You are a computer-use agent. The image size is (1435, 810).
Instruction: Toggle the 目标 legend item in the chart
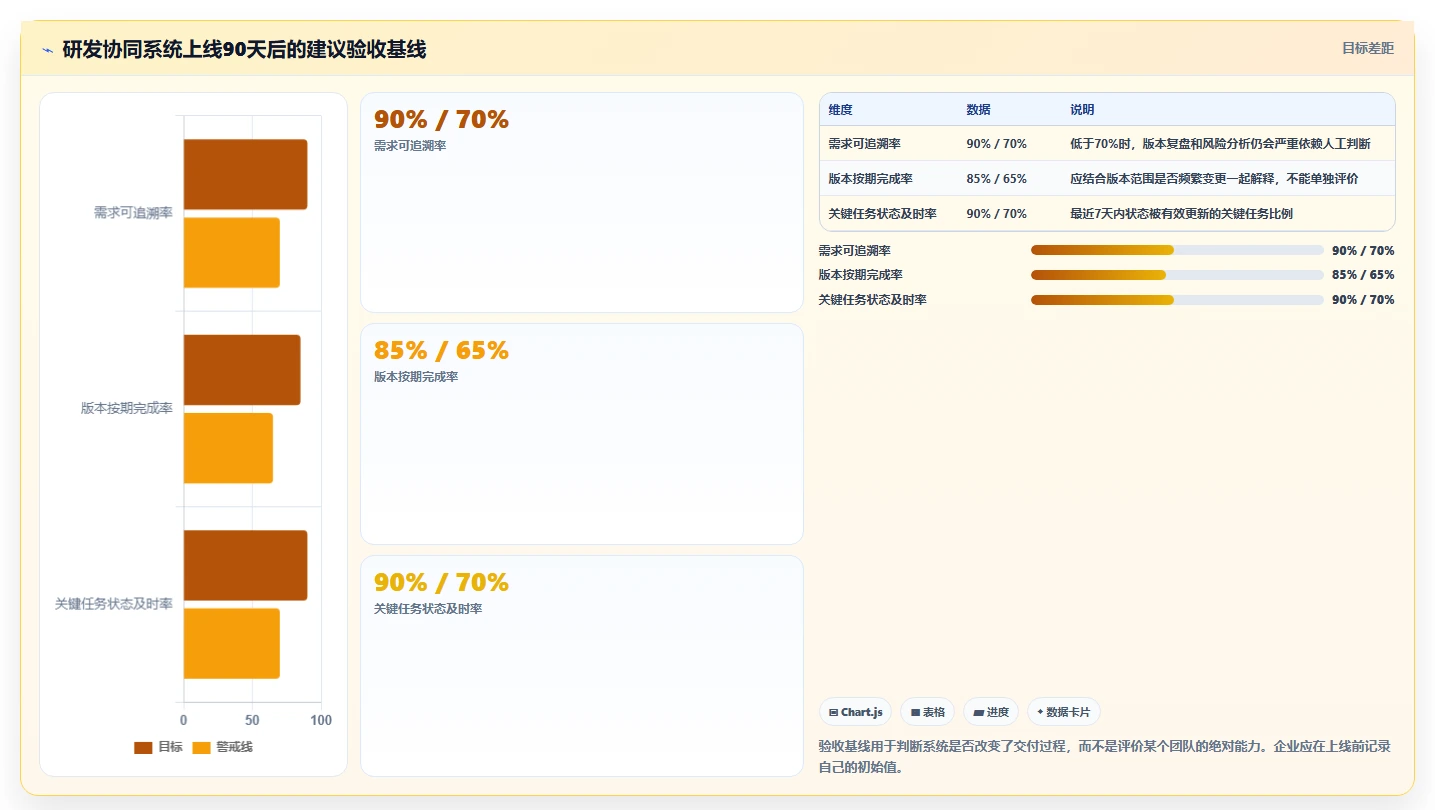(x=158, y=747)
